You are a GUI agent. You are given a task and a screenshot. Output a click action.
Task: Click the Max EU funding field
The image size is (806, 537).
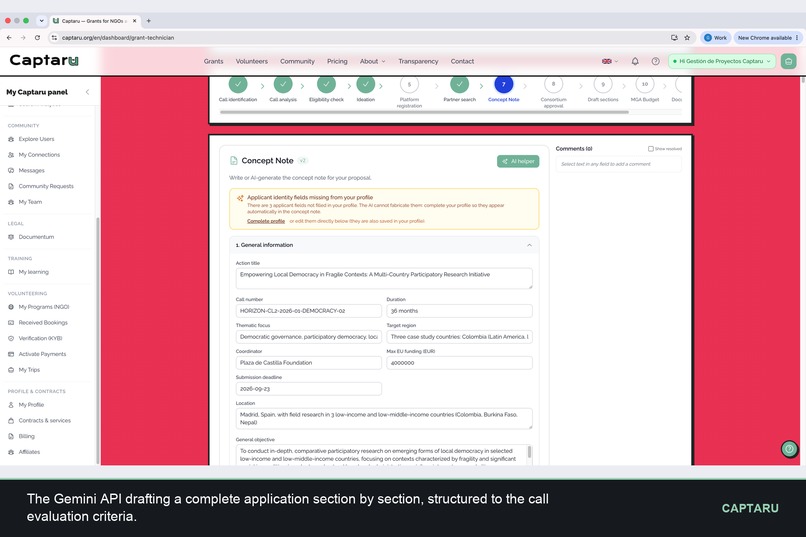[x=459, y=363]
